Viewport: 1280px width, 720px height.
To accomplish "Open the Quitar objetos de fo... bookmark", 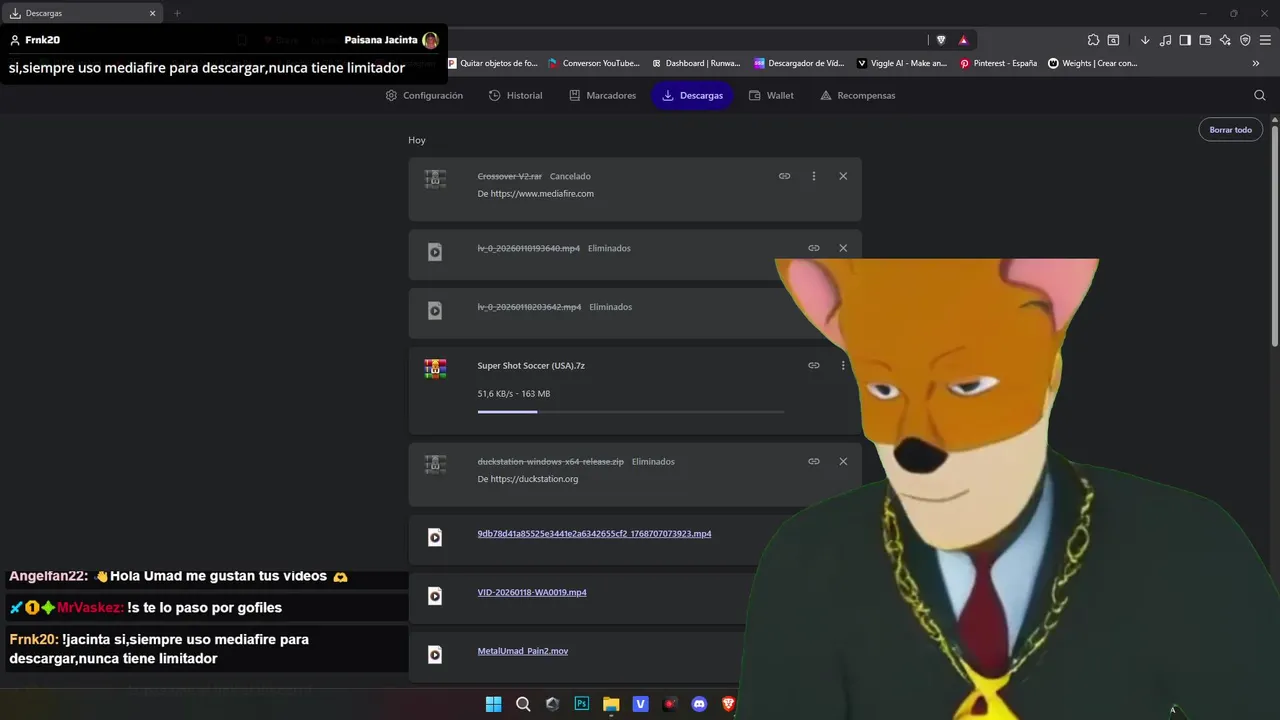I will point(492,63).
